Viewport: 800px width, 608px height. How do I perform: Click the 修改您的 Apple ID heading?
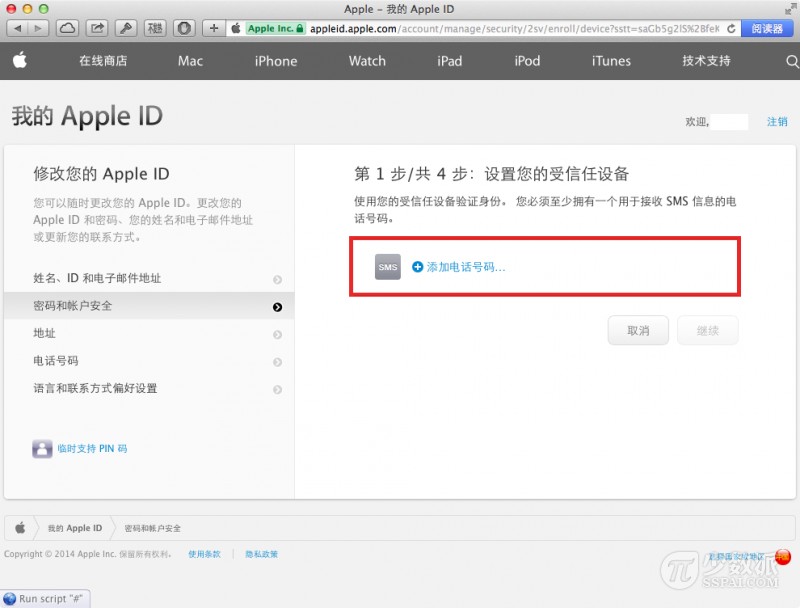pos(102,174)
